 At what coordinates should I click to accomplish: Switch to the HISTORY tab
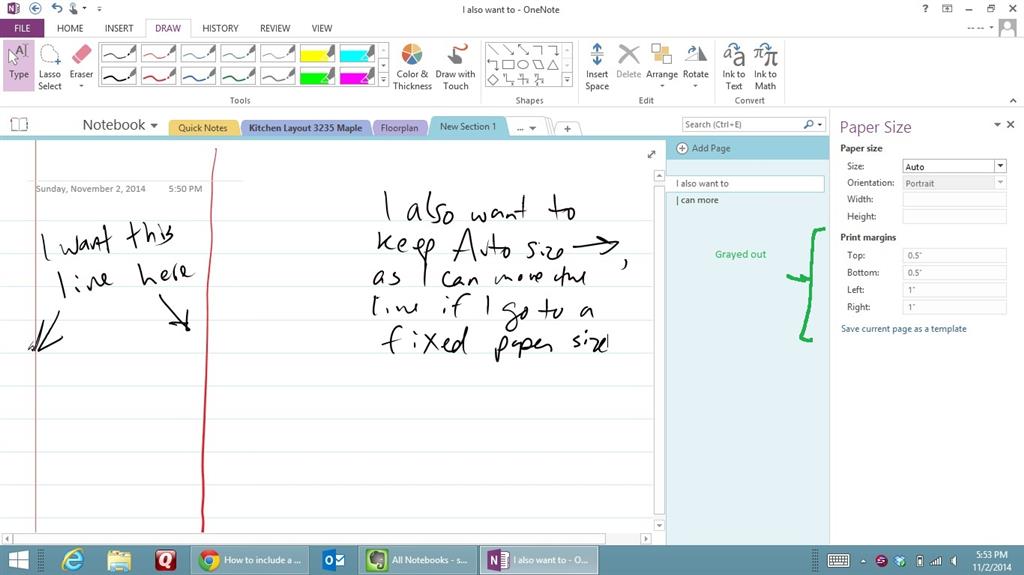(x=220, y=28)
